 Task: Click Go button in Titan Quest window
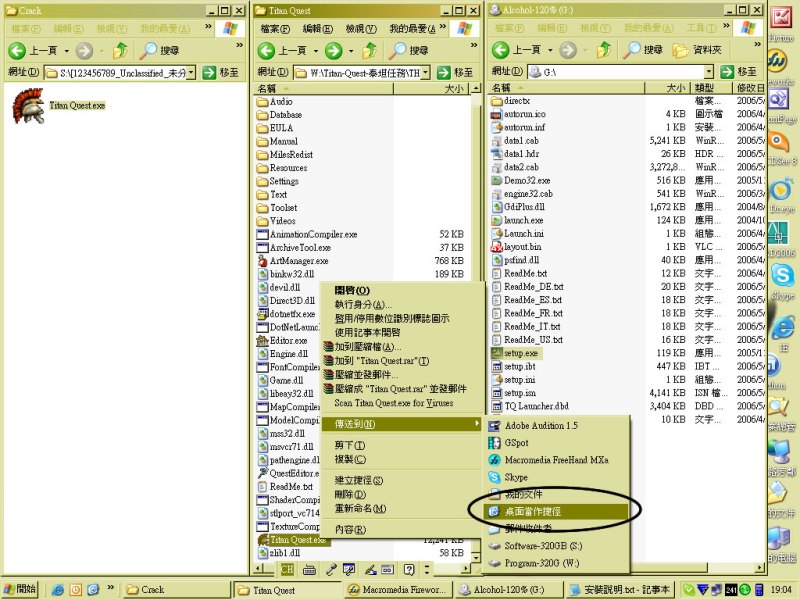455,72
